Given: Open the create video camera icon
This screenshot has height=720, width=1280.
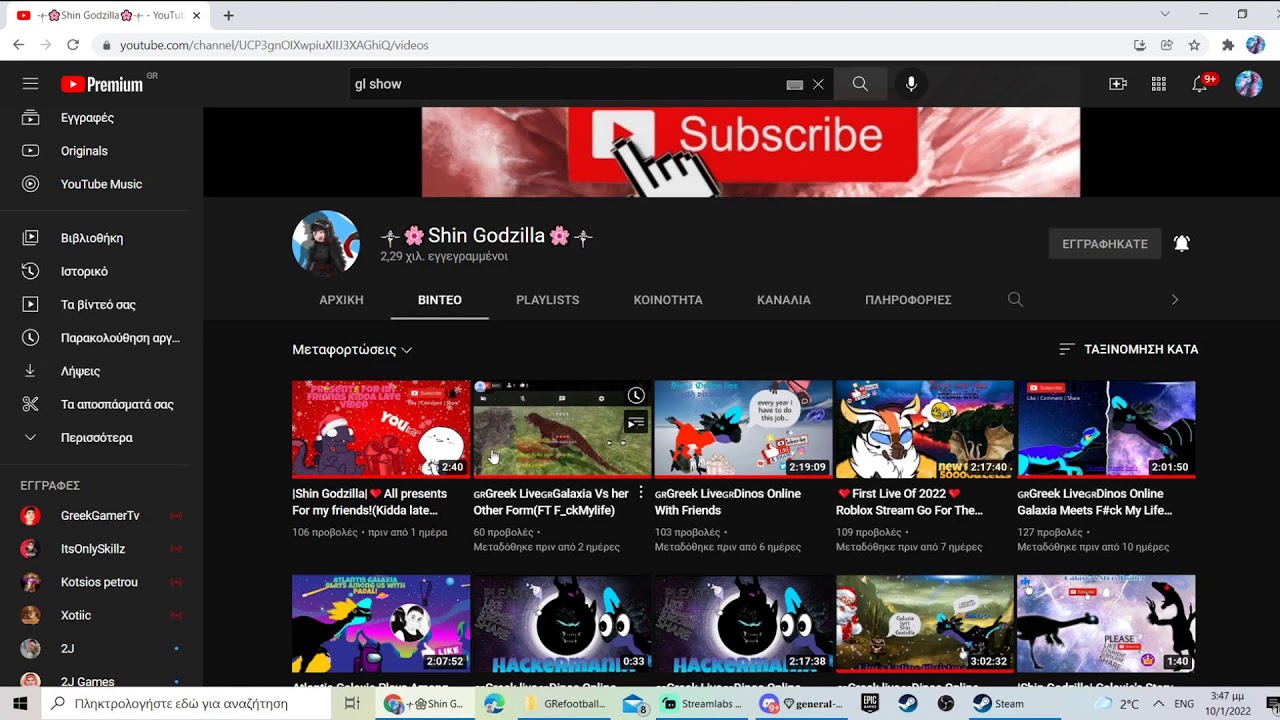Looking at the screenshot, I should pyautogui.click(x=1118, y=84).
